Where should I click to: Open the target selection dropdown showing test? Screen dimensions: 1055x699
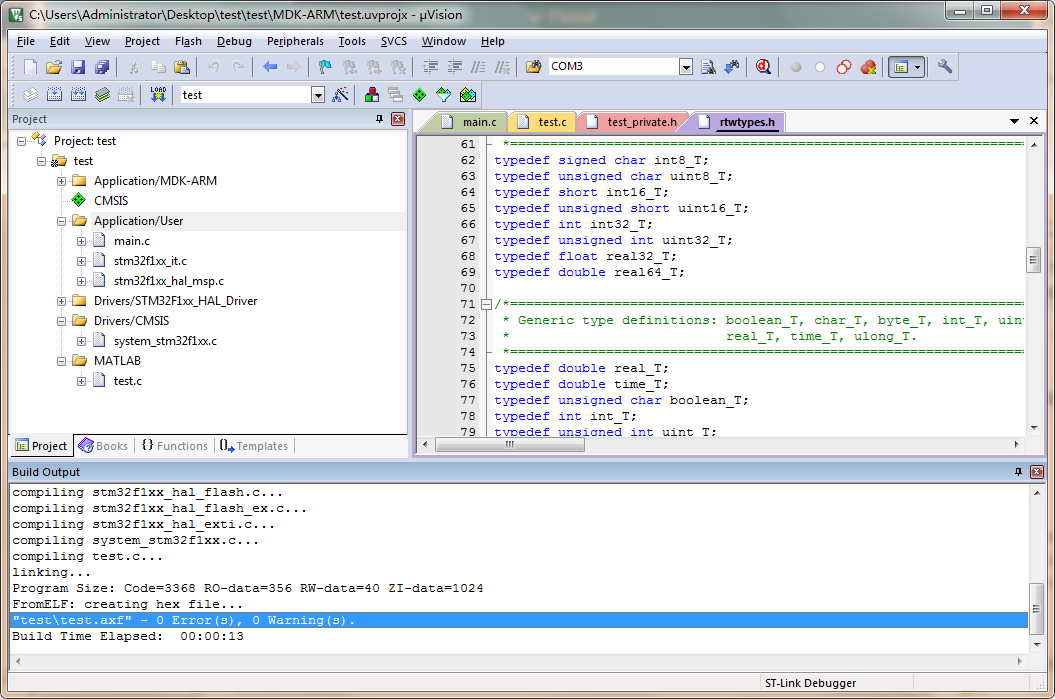coord(318,95)
